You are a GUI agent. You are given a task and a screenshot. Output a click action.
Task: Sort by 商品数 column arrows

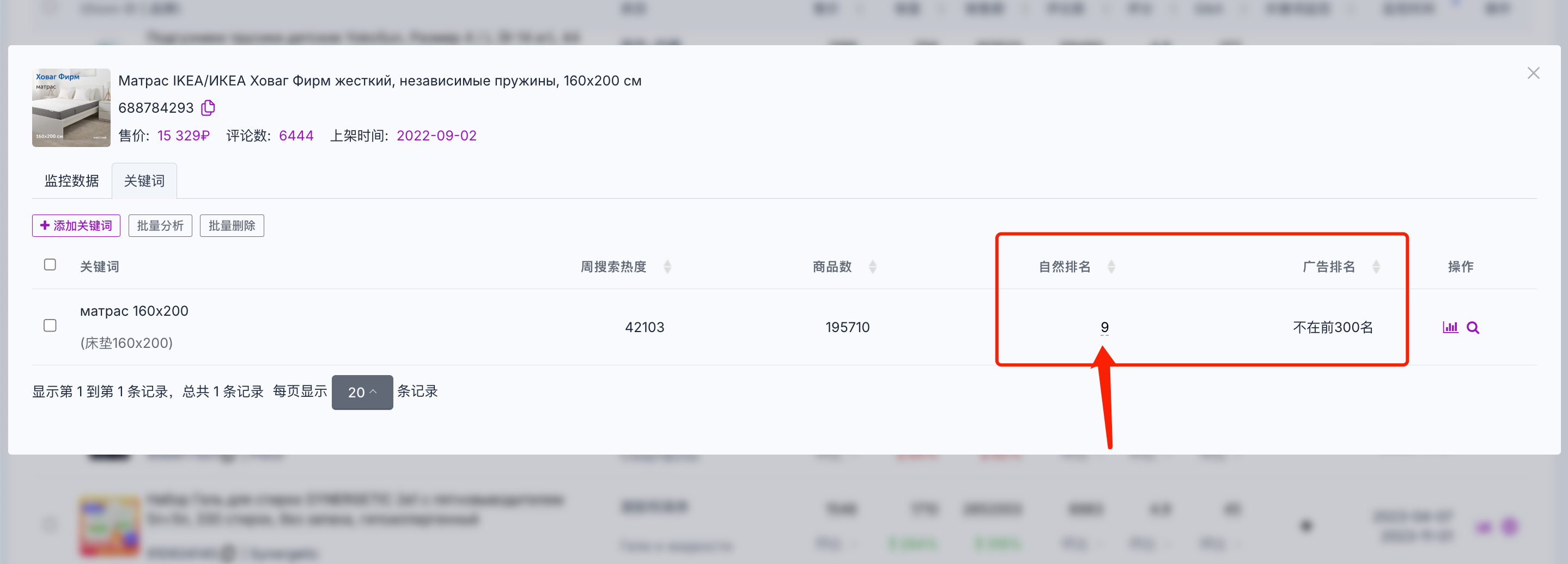(x=872, y=267)
